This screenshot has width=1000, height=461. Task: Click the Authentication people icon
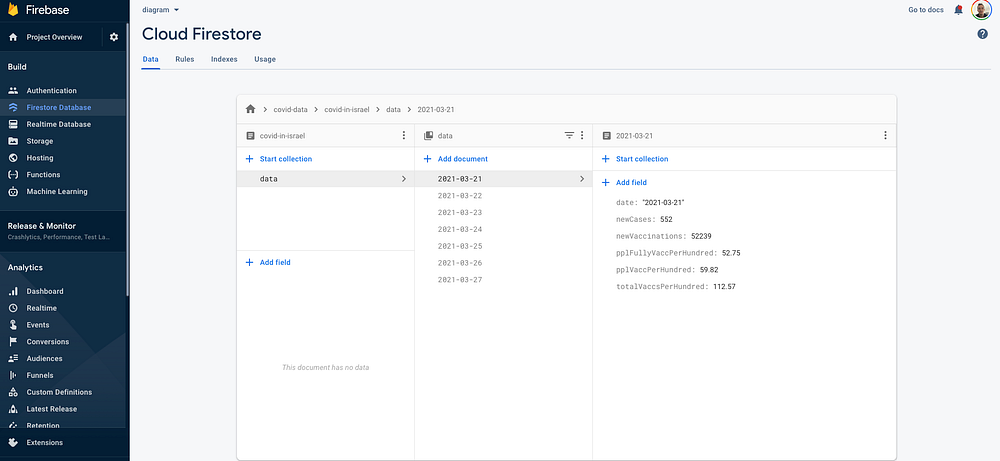[x=13, y=91]
